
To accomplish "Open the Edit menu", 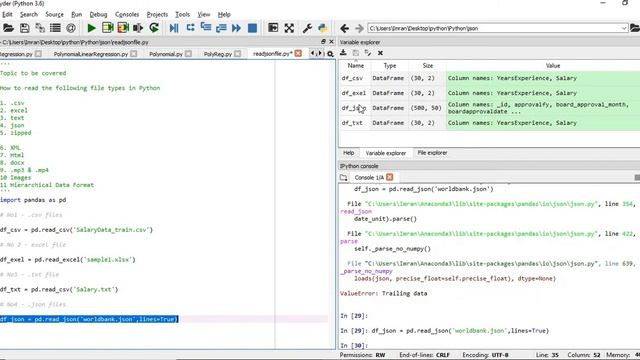I will pyautogui.click(x=7, y=14).
